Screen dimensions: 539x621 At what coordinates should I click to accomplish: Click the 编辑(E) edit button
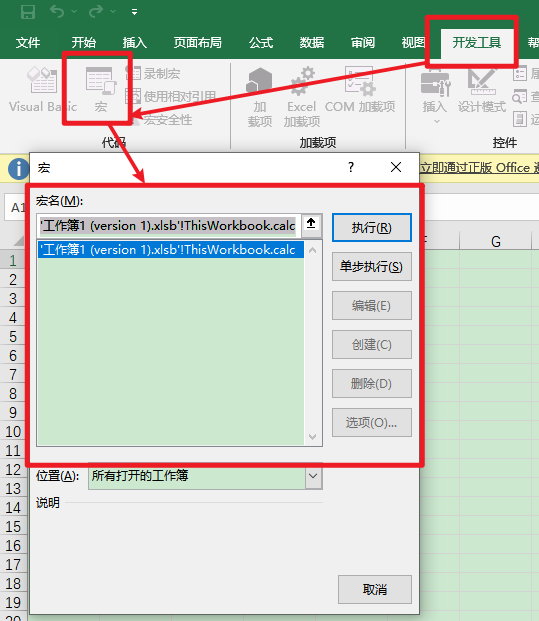point(371,305)
